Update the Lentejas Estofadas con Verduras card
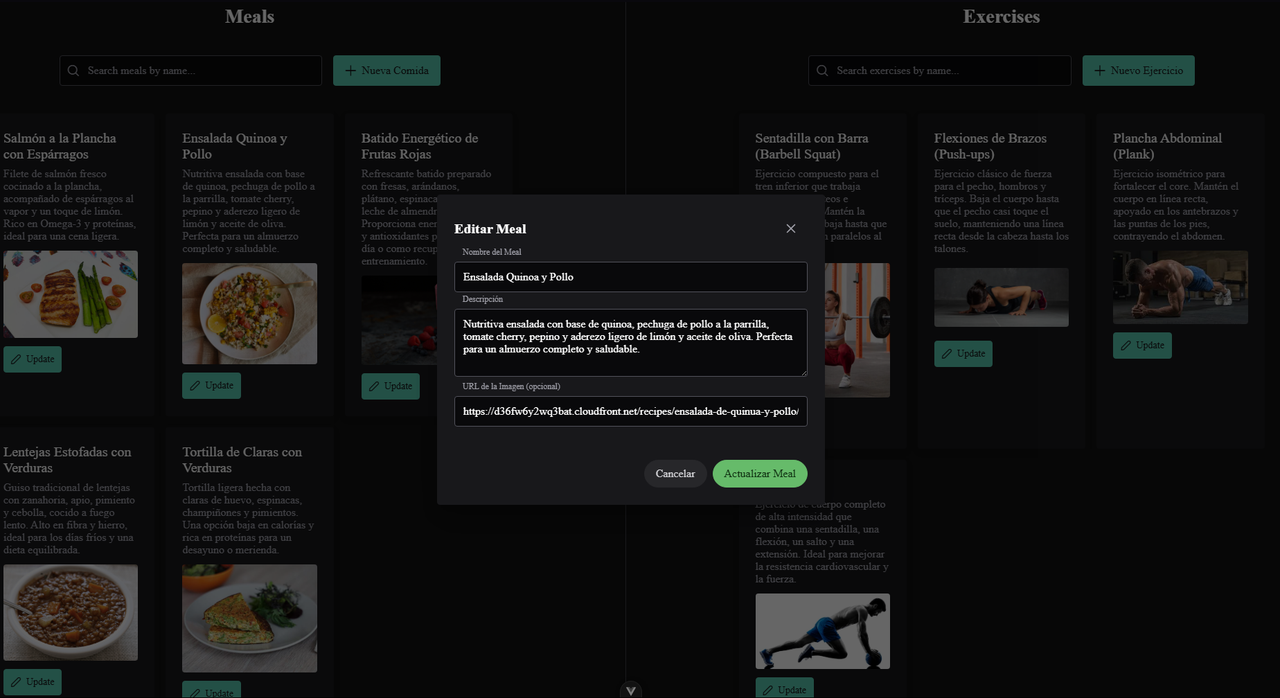 click(x=32, y=682)
